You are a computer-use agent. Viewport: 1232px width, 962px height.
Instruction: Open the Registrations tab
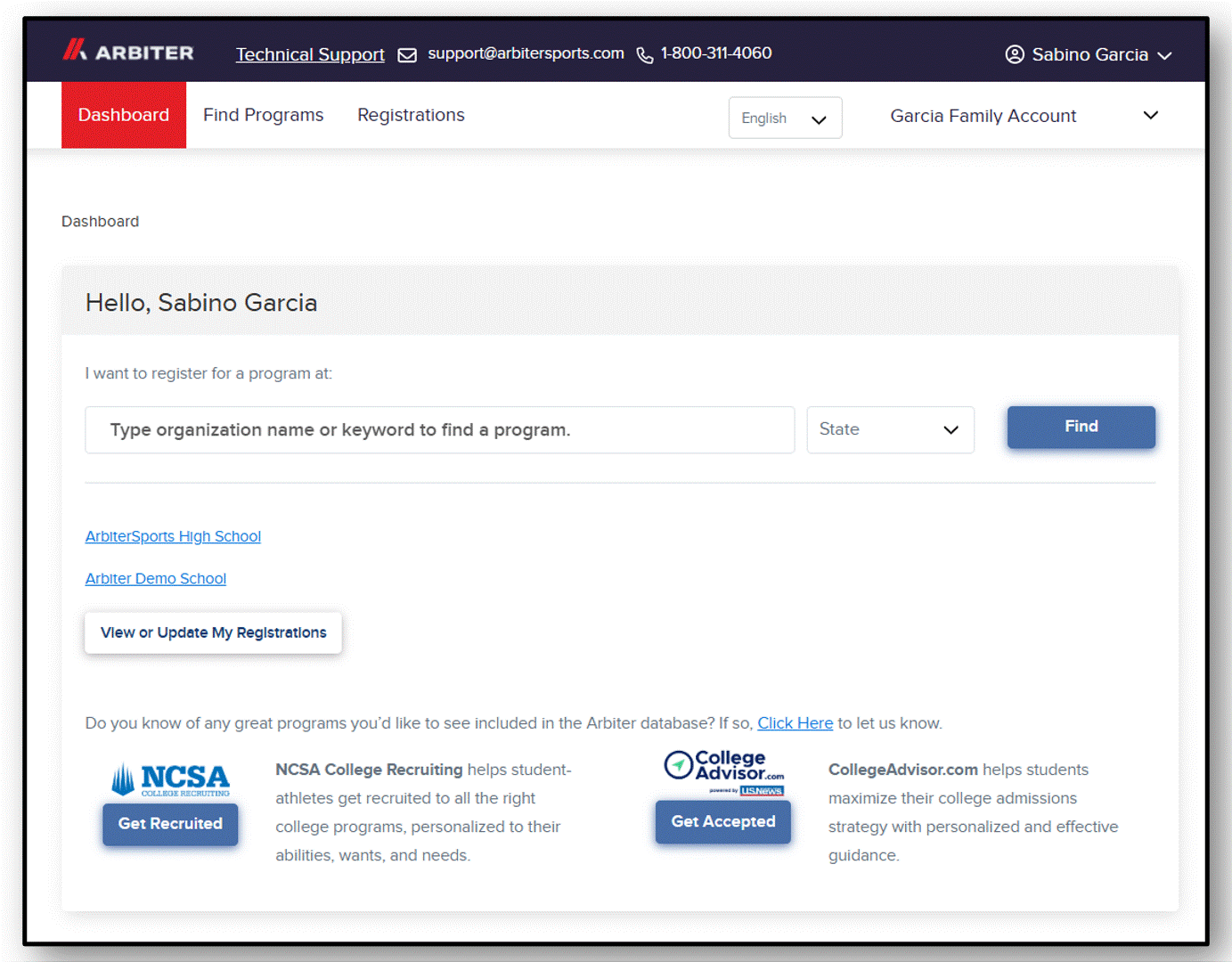click(411, 115)
